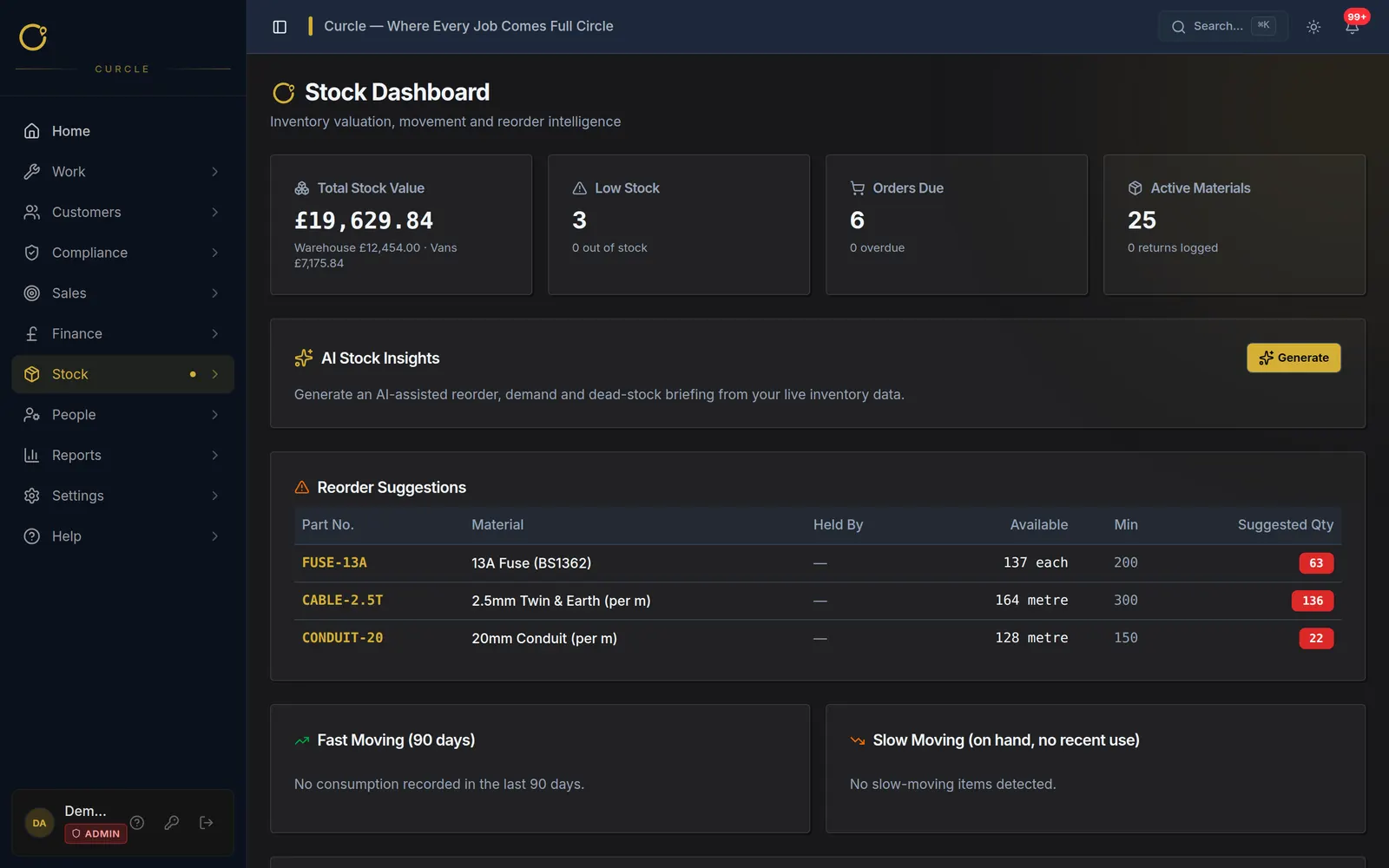Switch theme with the sun icon
The height and width of the screenshot is (868, 1389).
[x=1313, y=27]
